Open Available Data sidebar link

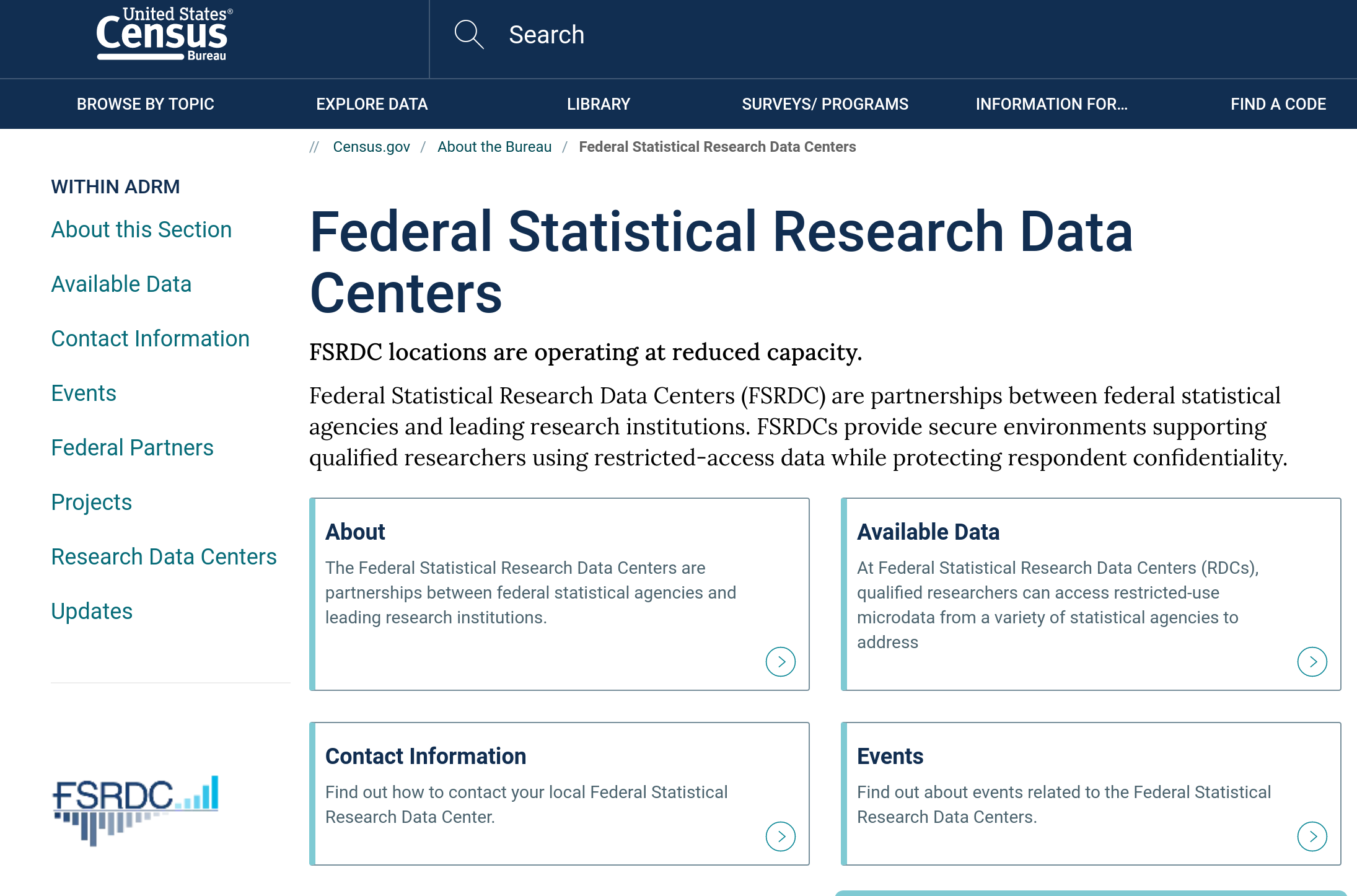click(x=121, y=284)
